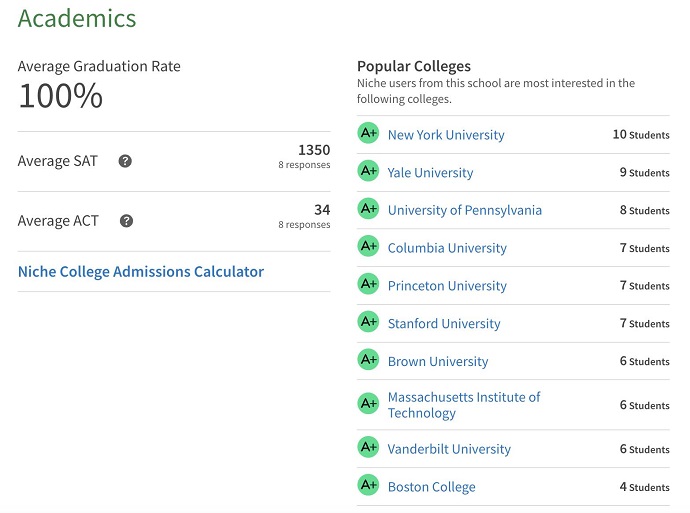Open the Niche College Admissions Calculator link
Screen dimensions: 690x513
pos(141,271)
